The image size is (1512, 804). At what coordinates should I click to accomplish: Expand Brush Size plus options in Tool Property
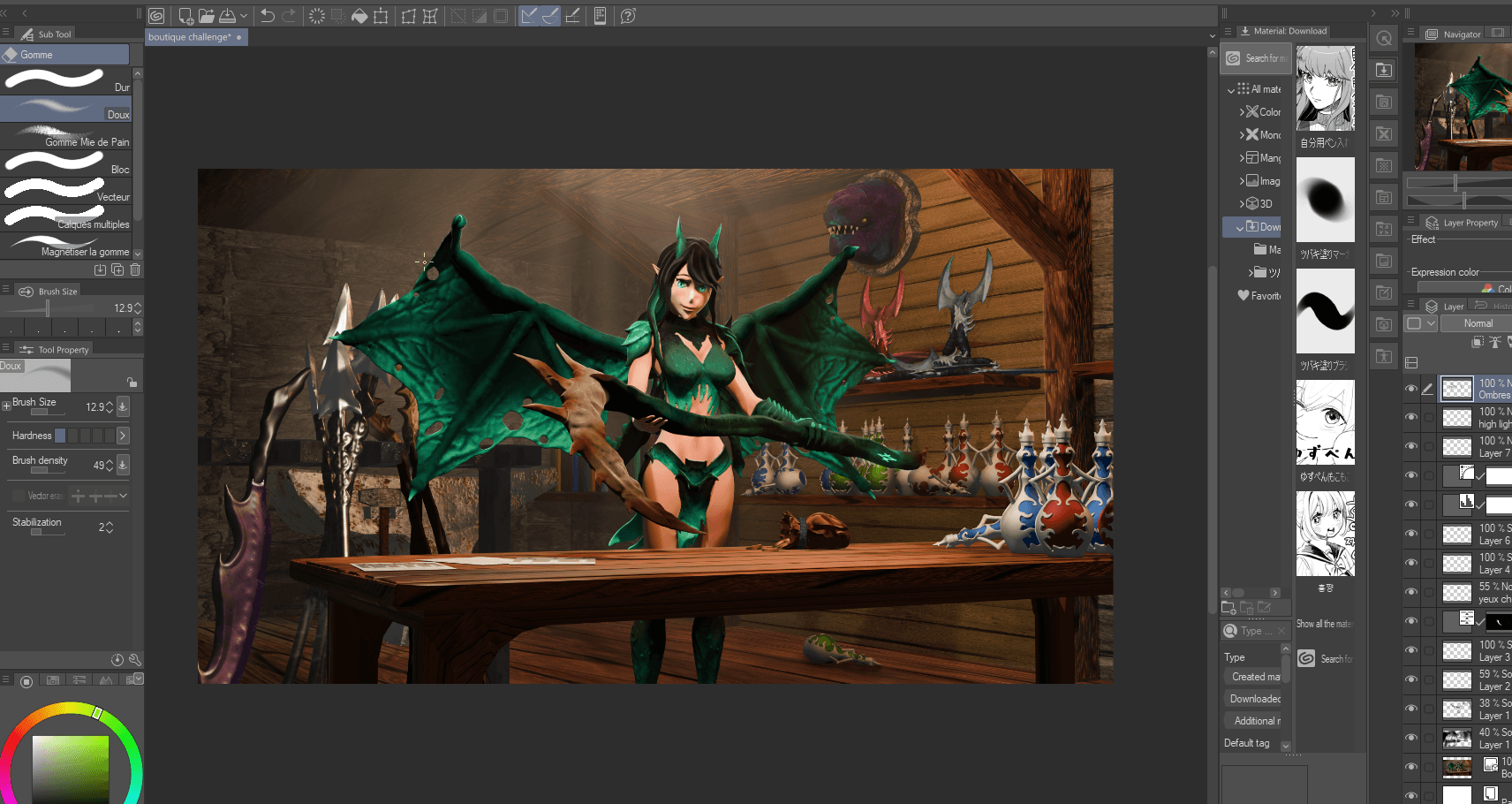[6, 406]
